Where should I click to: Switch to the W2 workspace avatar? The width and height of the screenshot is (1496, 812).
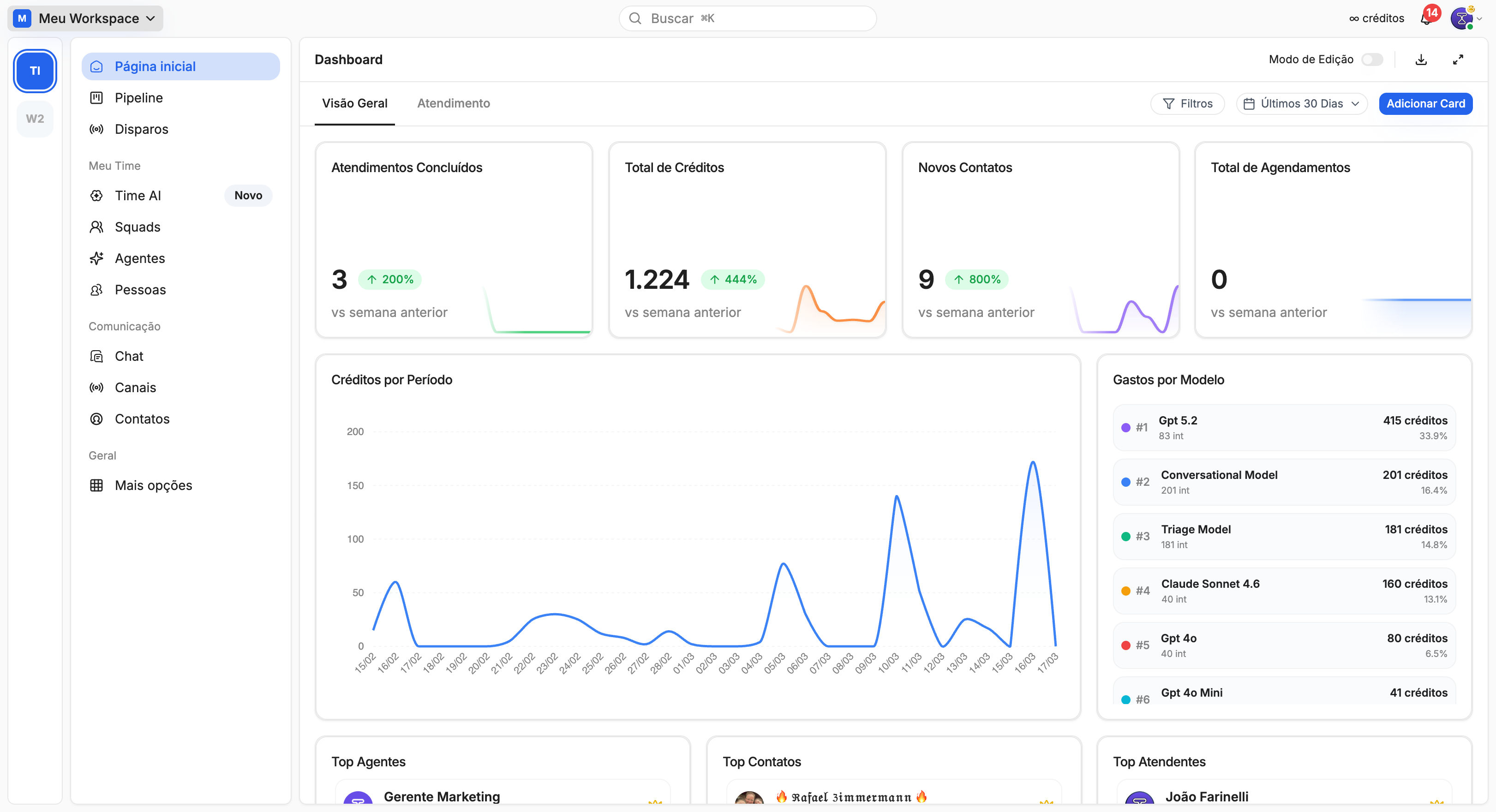click(35, 119)
